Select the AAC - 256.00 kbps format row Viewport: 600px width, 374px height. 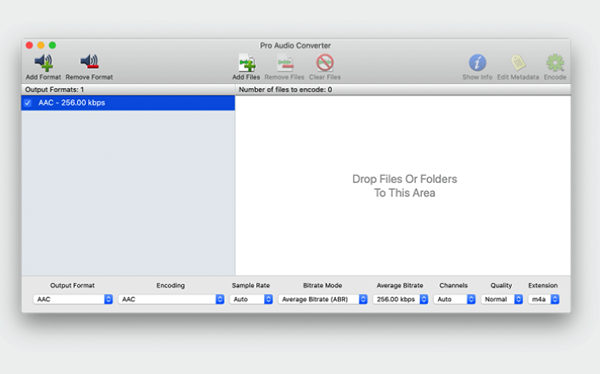(128, 103)
